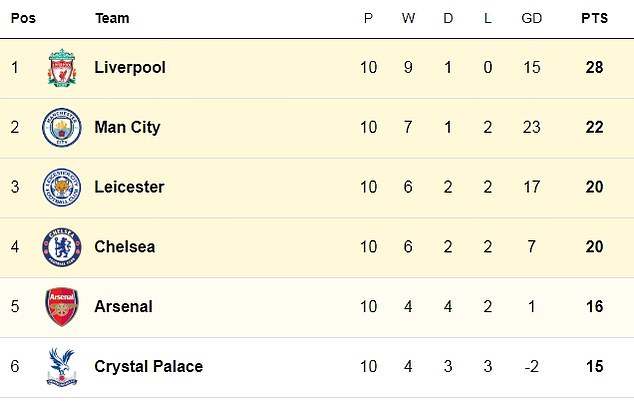
Task: Sort by the GD column header
Action: click(x=531, y=18)
